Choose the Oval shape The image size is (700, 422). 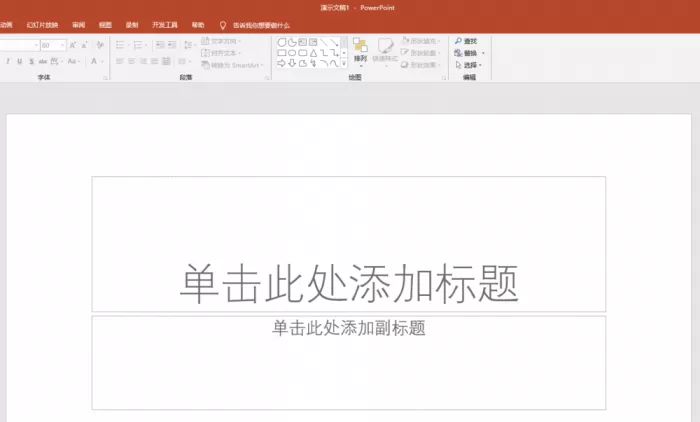pos(292,53)
